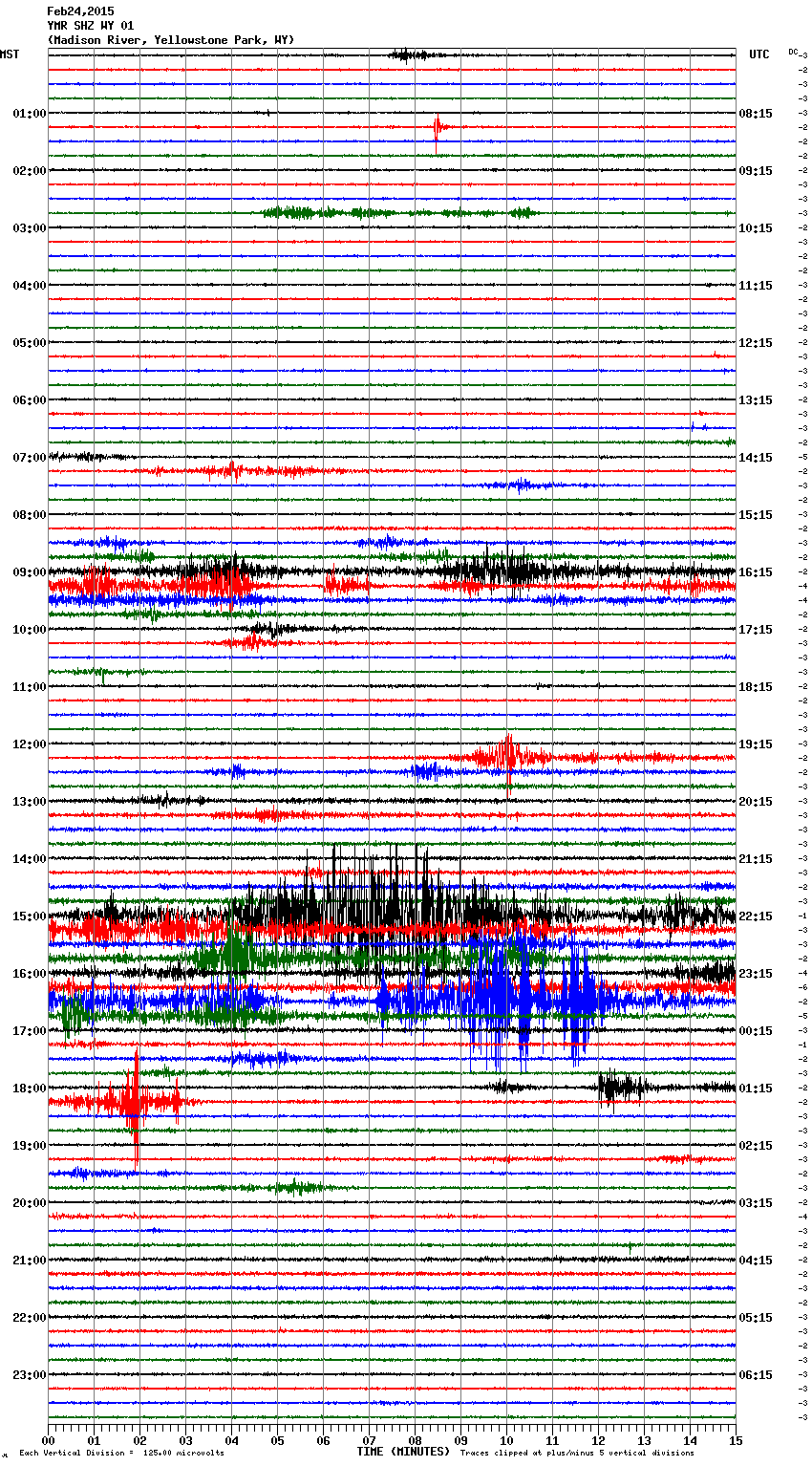Select the 16:00 MST row label
The height and width of the screenshot is (1466, 812).
[x=30, y=973]
